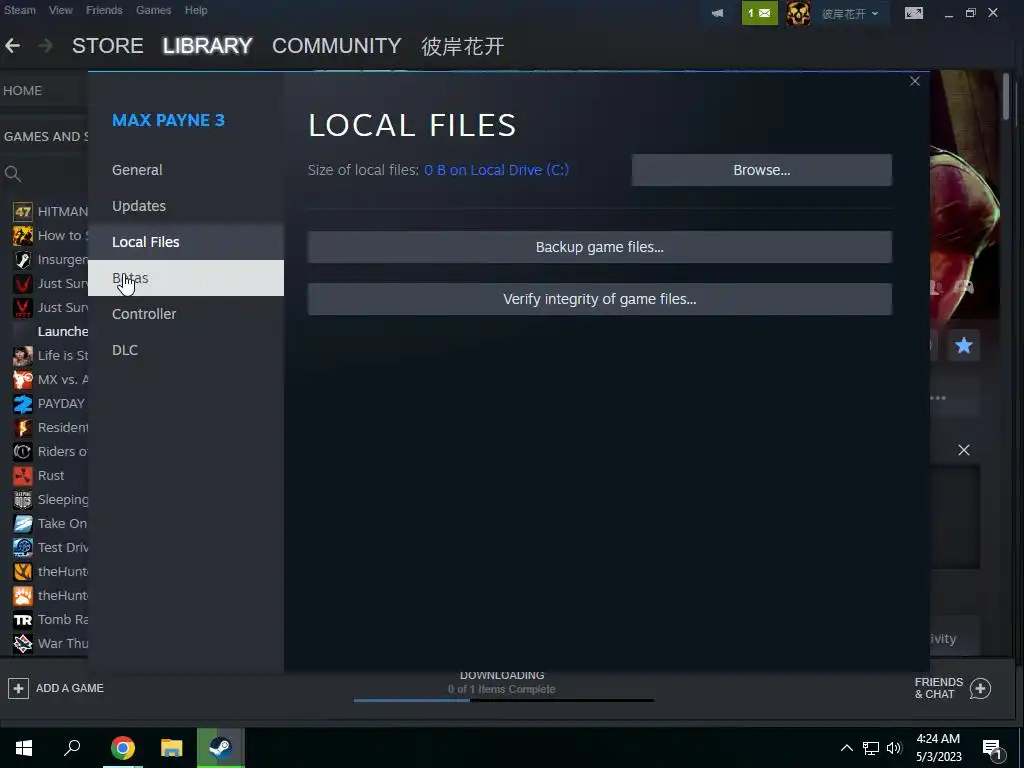Open the taskbar volume icon
1024x768 pixels.
pos(894,748)
